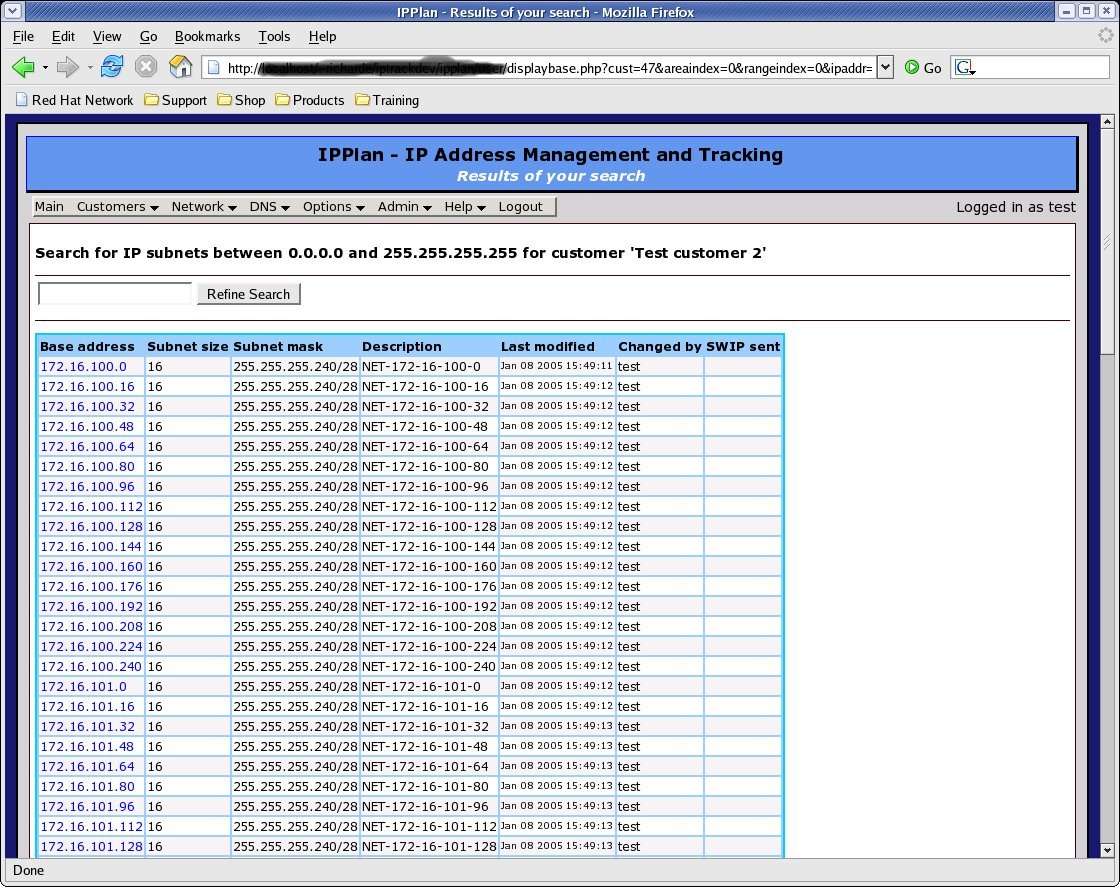Click the green Go button
The width and height of the screenshot is (1120, 887).
[x=911, y=67]
